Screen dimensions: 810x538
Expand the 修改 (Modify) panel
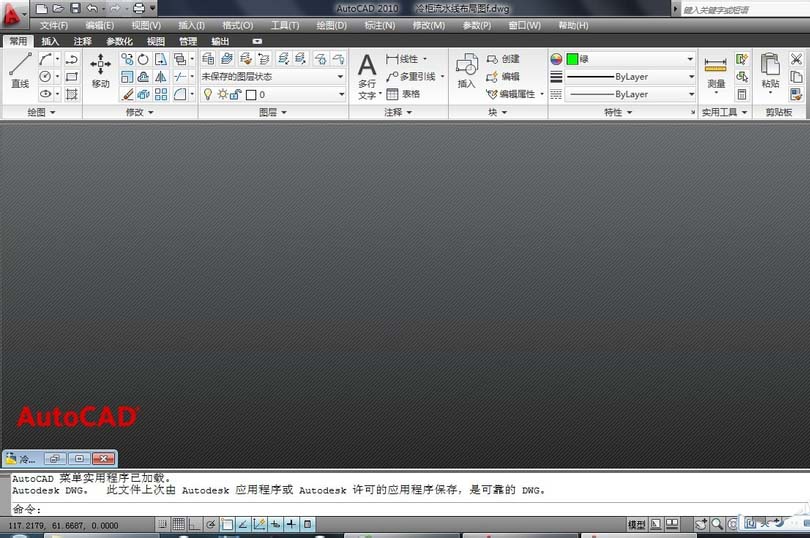[x=140, y=112]
